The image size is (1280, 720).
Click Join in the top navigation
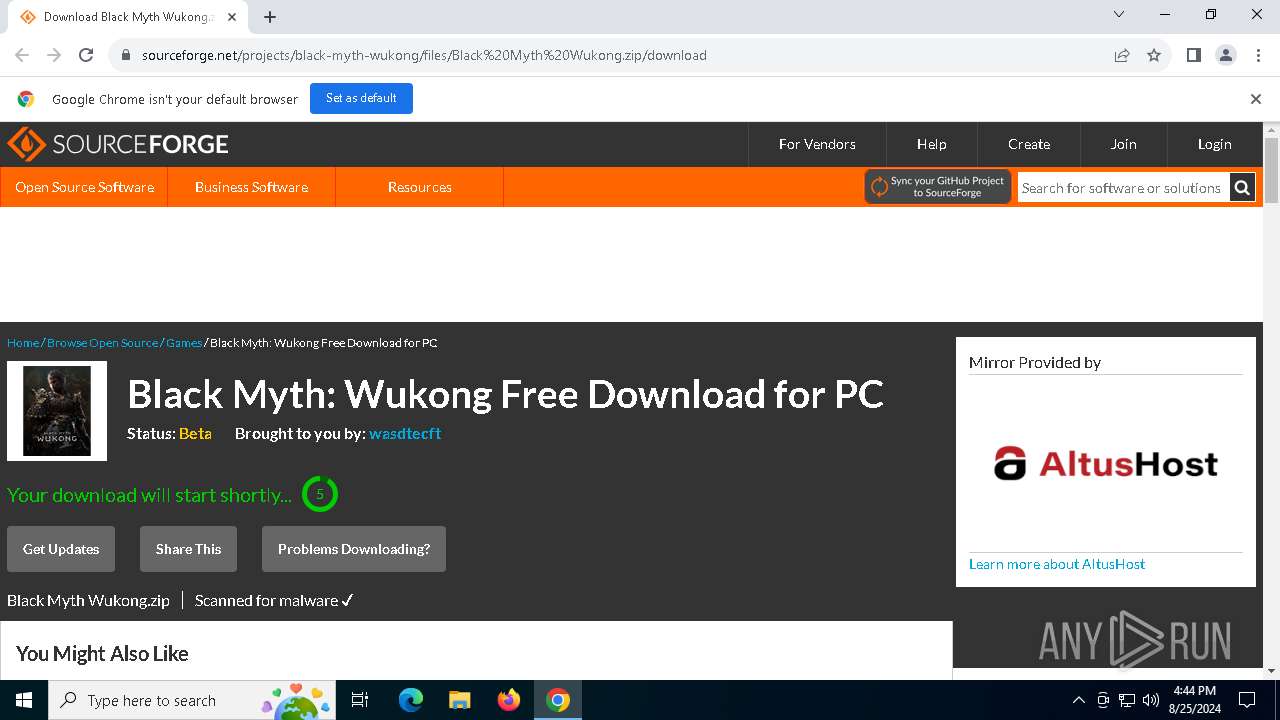pyautogui.click(x=1123, y=144)
